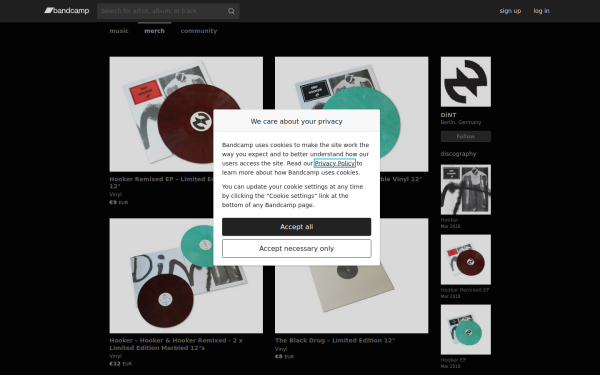Open the green marbled vinyl product image
This screenshot has width=600, height=375.
[x=352, y=114]
